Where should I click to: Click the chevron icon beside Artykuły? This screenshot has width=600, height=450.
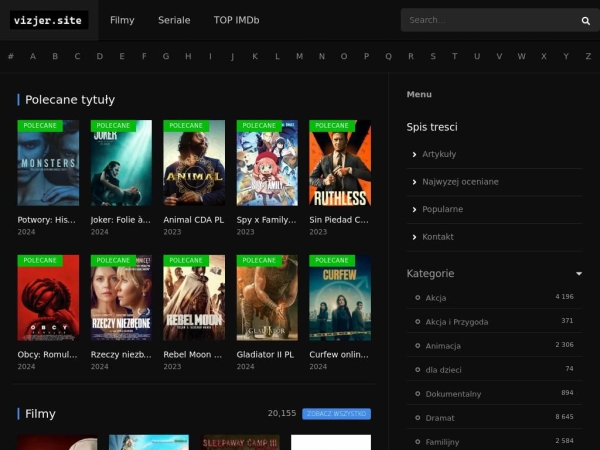point(414,154)
